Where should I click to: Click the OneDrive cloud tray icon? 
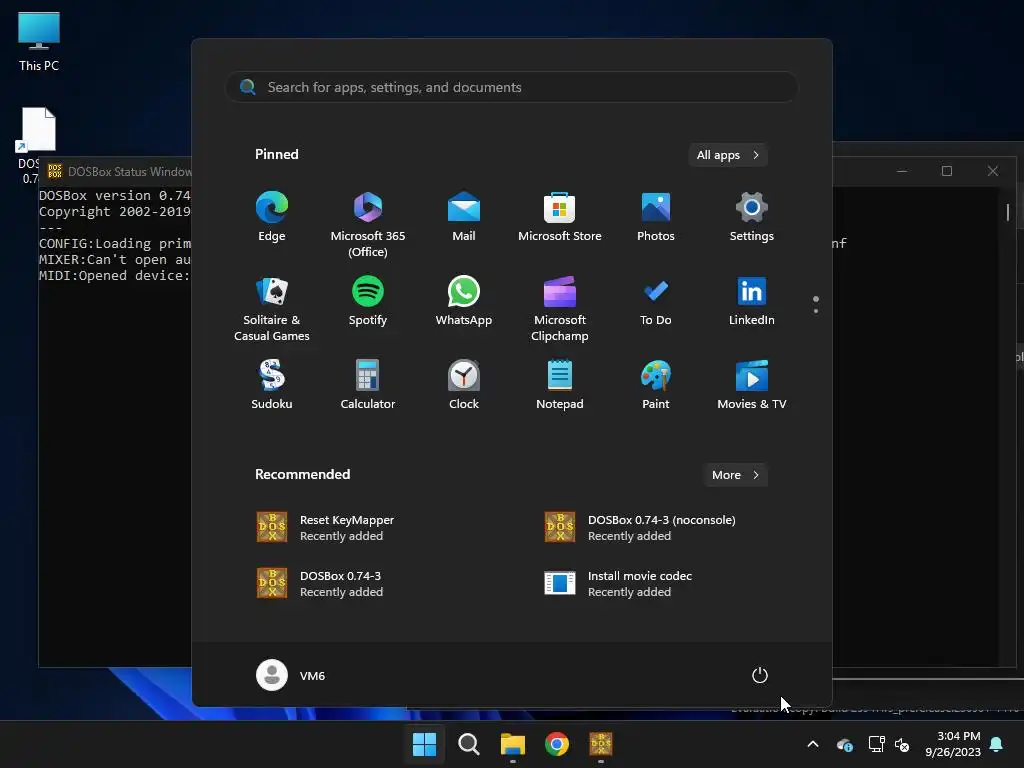(x=844, y=744)
